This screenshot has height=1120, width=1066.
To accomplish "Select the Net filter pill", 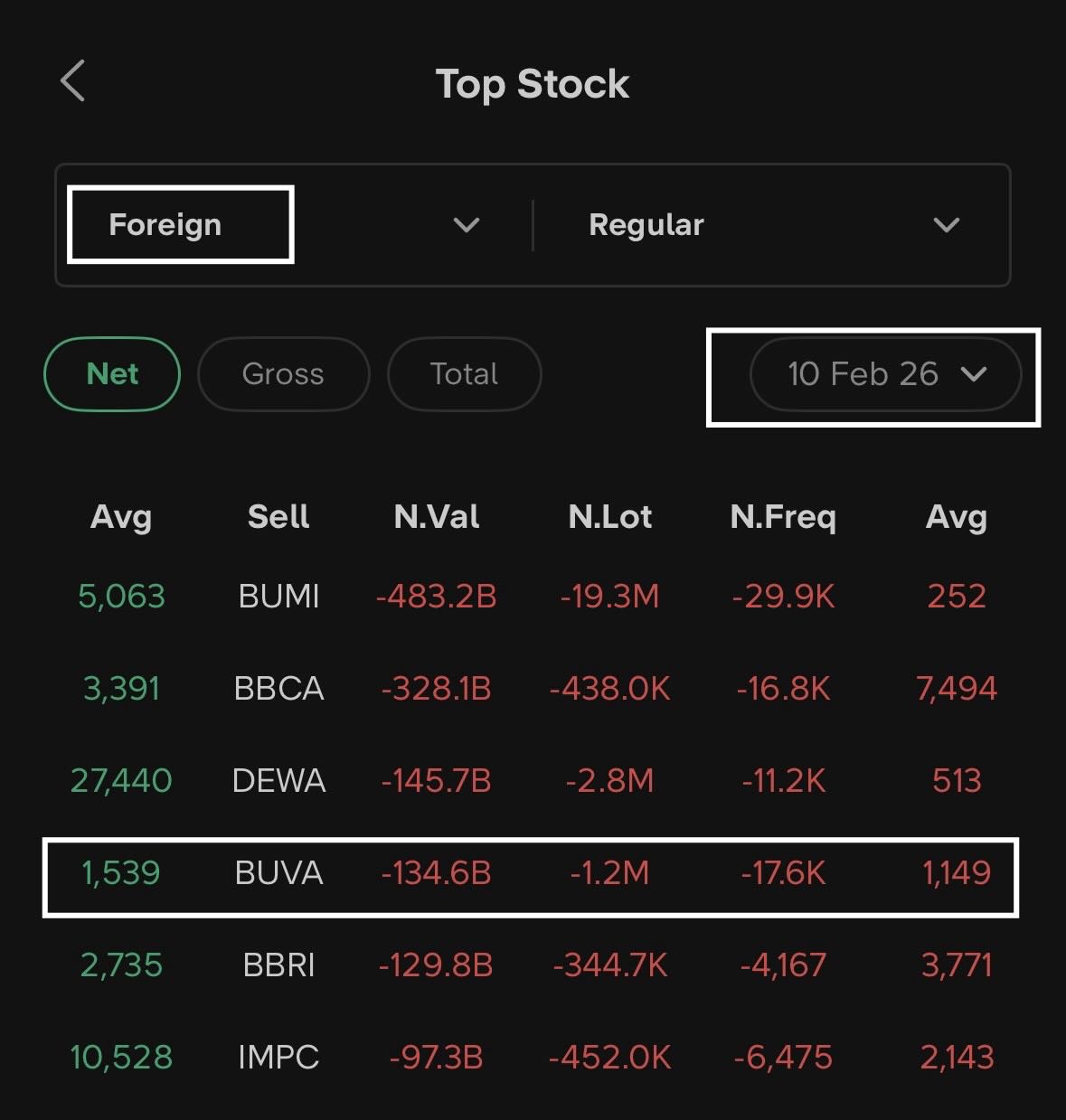I will [112, 374].
